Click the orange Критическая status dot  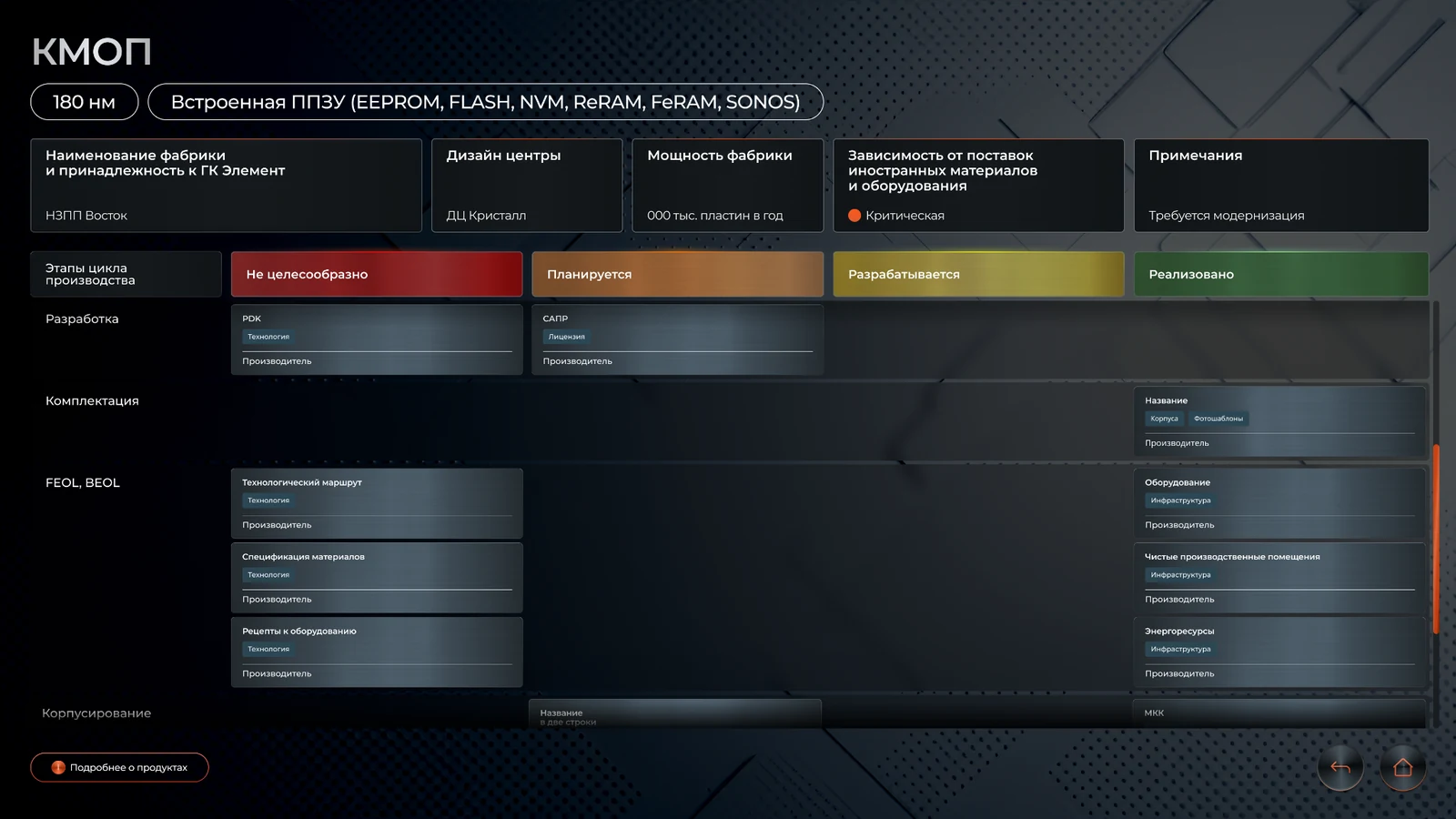tap(854, 216)
